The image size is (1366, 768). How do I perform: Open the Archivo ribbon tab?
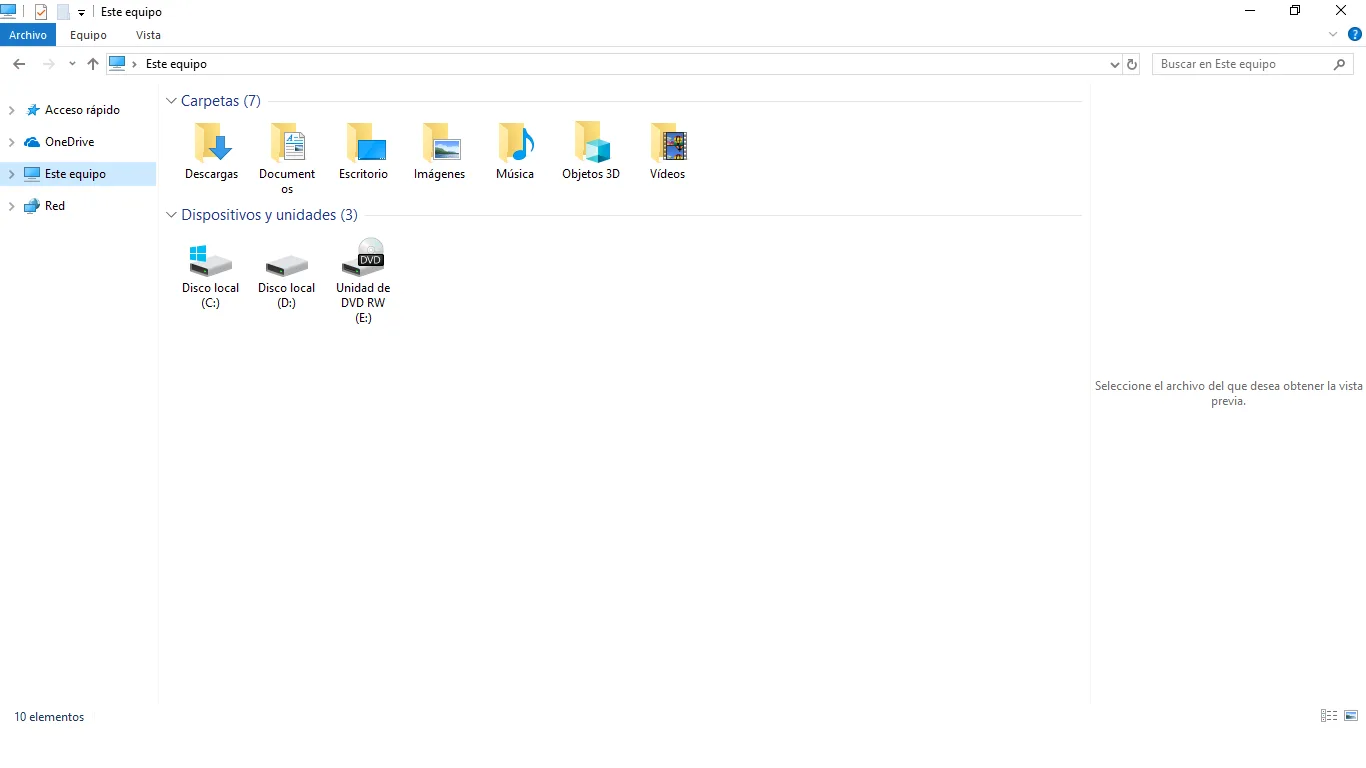coord(28,35)
